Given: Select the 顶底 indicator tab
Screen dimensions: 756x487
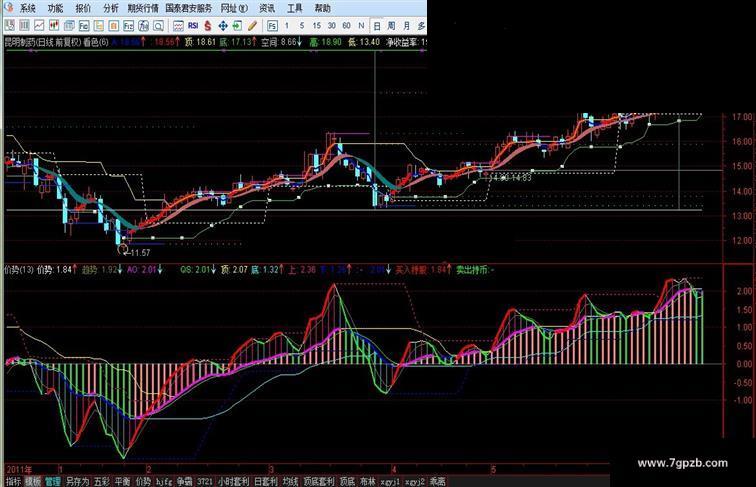Looking at the screenshot, I should pyautogui.click(x=347, y=481).
